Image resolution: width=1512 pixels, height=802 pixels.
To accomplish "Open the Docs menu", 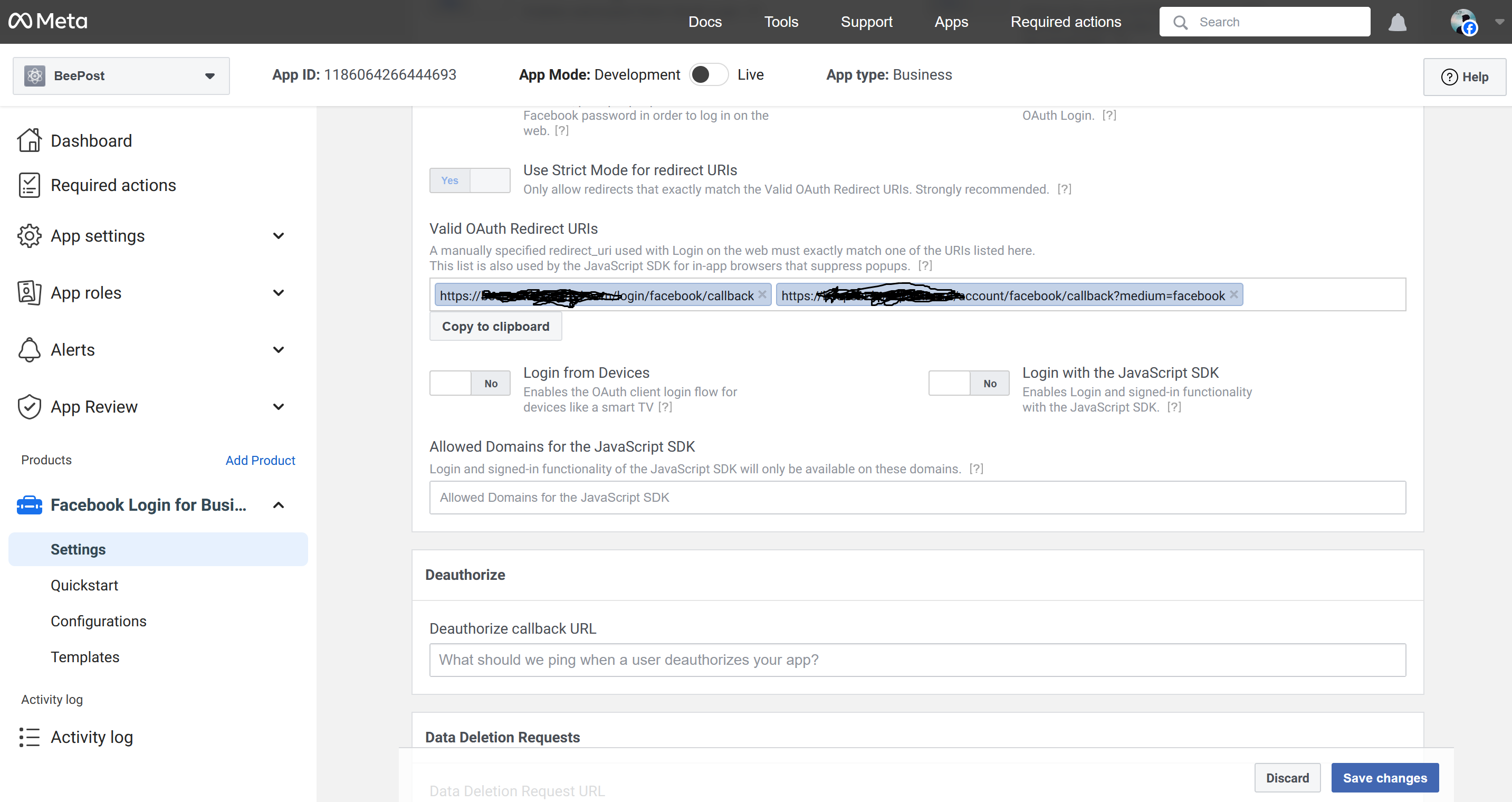I will (x=704, y=22).
